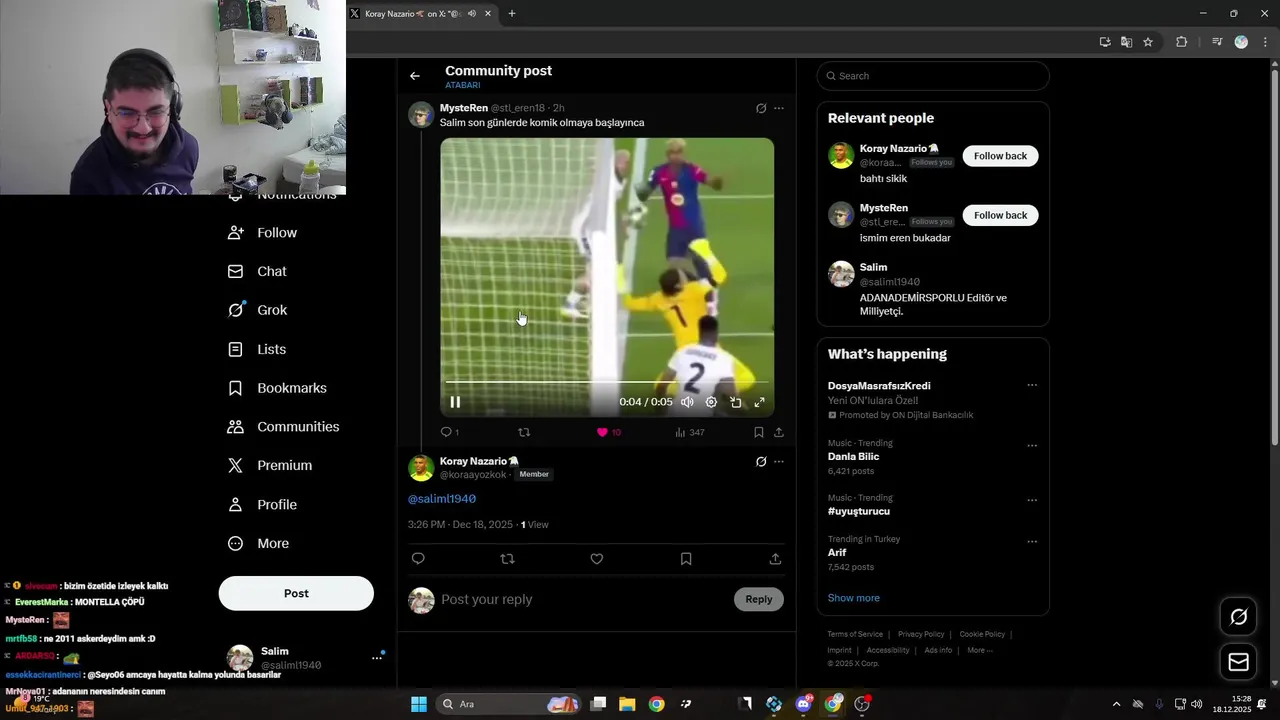The height and width of the screenshot is (720, 1280).
Task: Expand video to fullscreen
Action: point(760,402)
